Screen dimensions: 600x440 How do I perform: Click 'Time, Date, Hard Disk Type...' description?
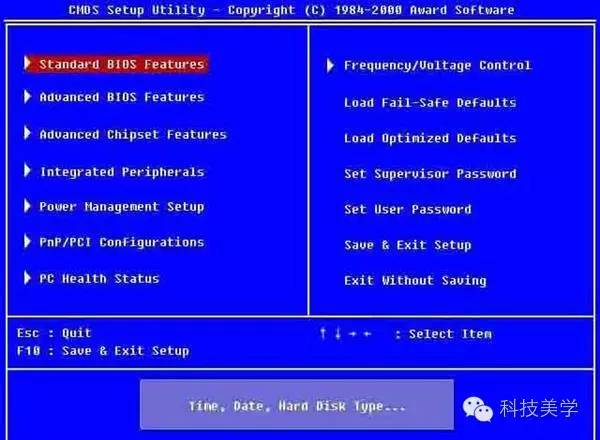click(297, 406)
